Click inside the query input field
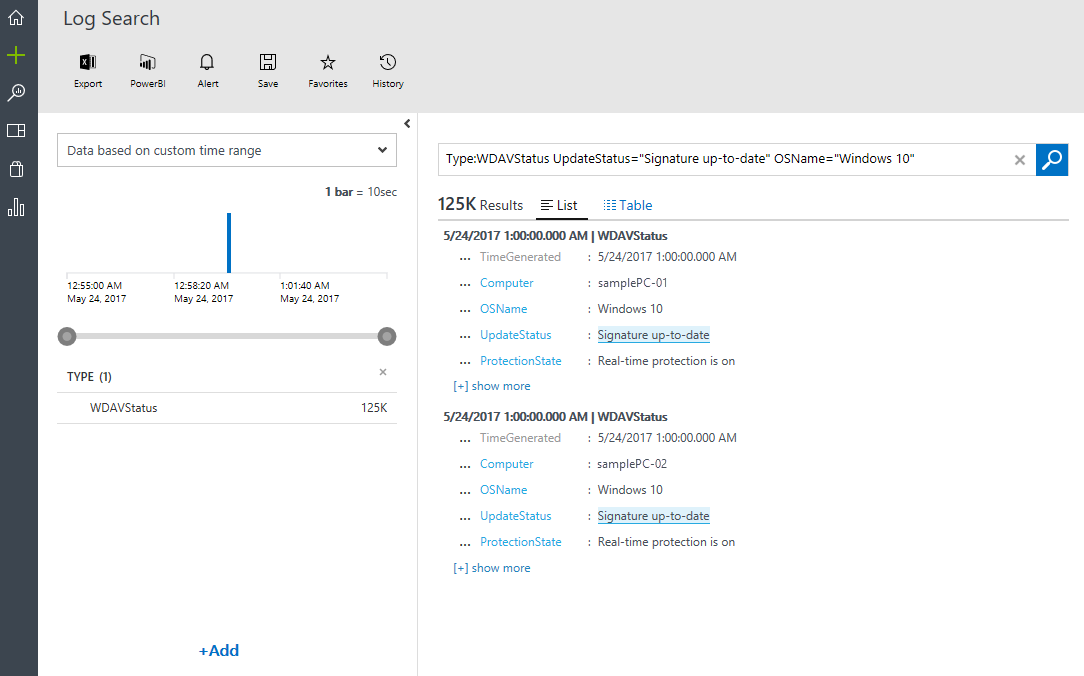The height and width of the screenshot is (676, 1084). (720, 159)
